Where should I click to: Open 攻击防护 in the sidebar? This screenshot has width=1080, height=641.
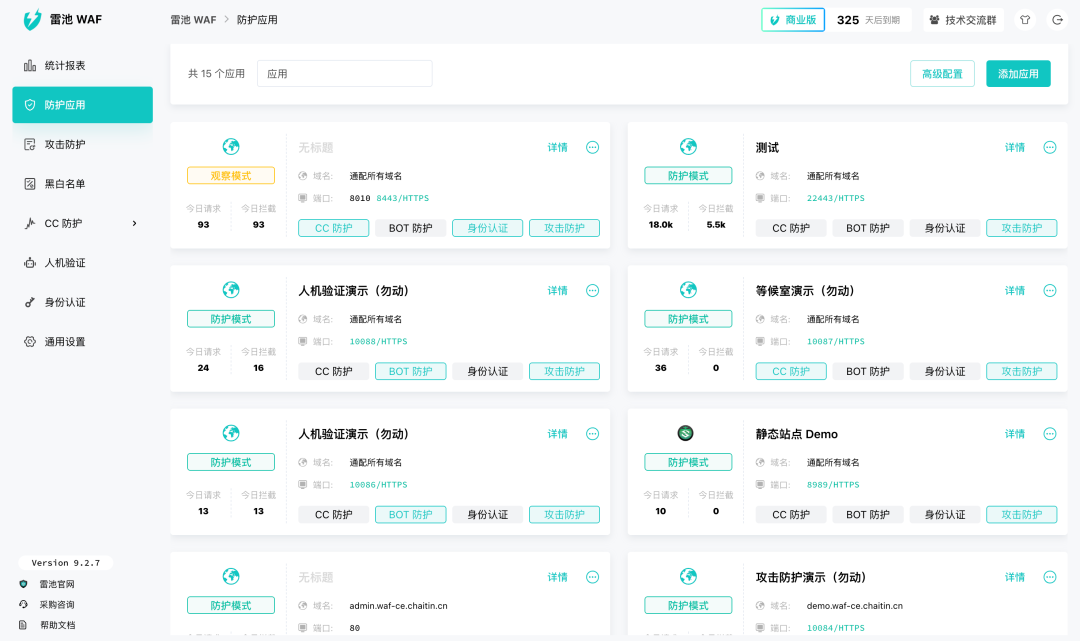[x=83, y=144]
